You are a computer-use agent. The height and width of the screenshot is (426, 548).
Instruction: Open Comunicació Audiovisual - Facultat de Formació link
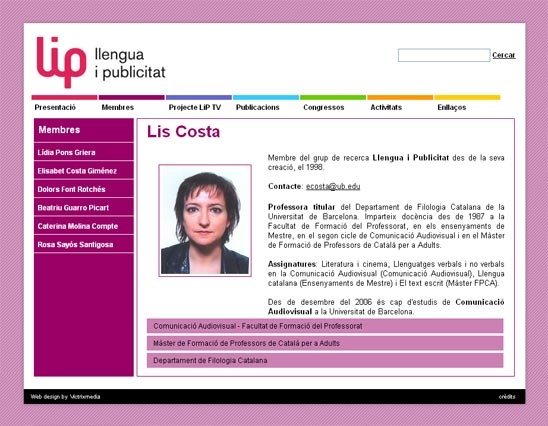325,326
